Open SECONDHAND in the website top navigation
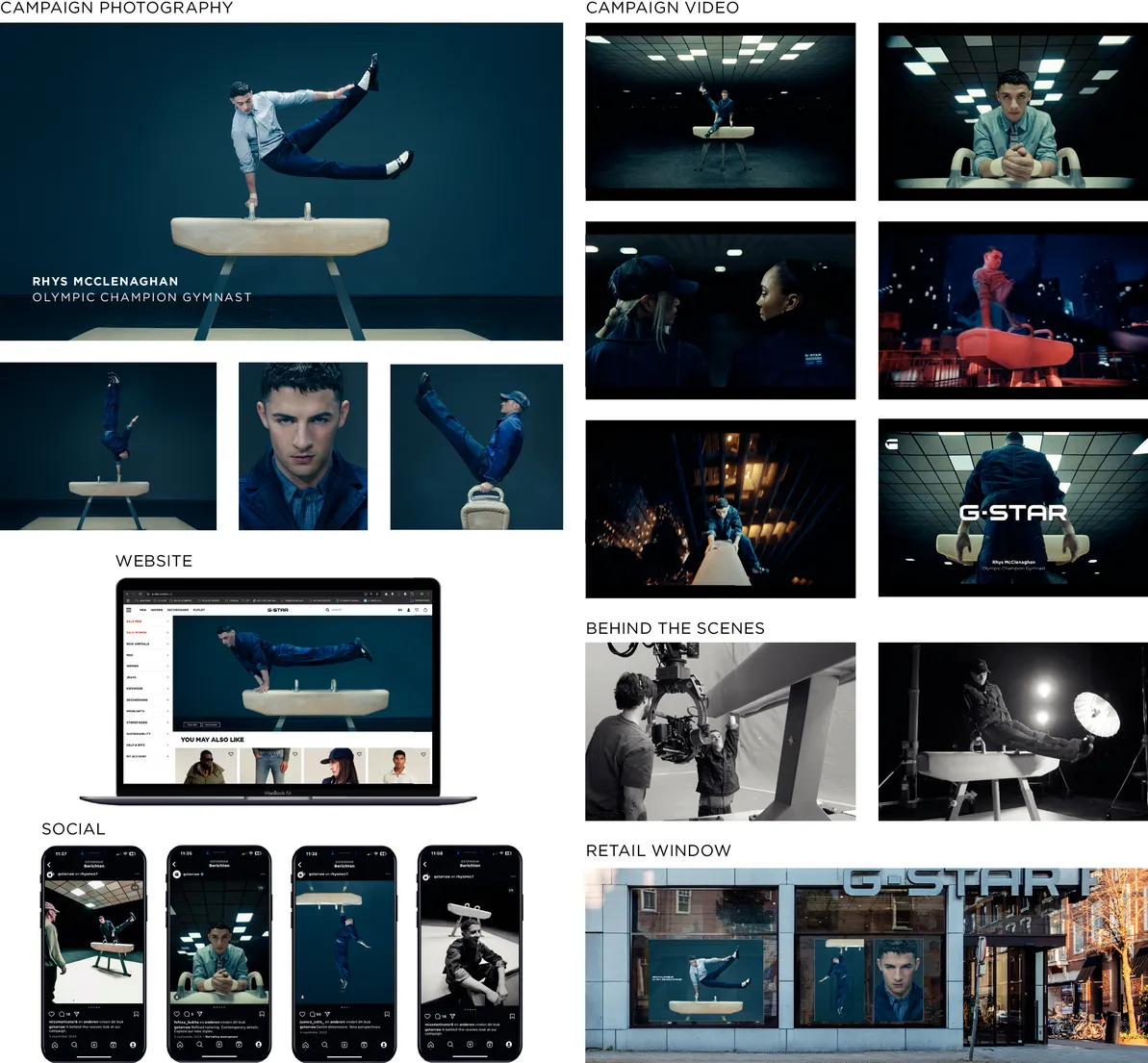The width and height of the screenshot is (1148, 1063). point(178,610)
